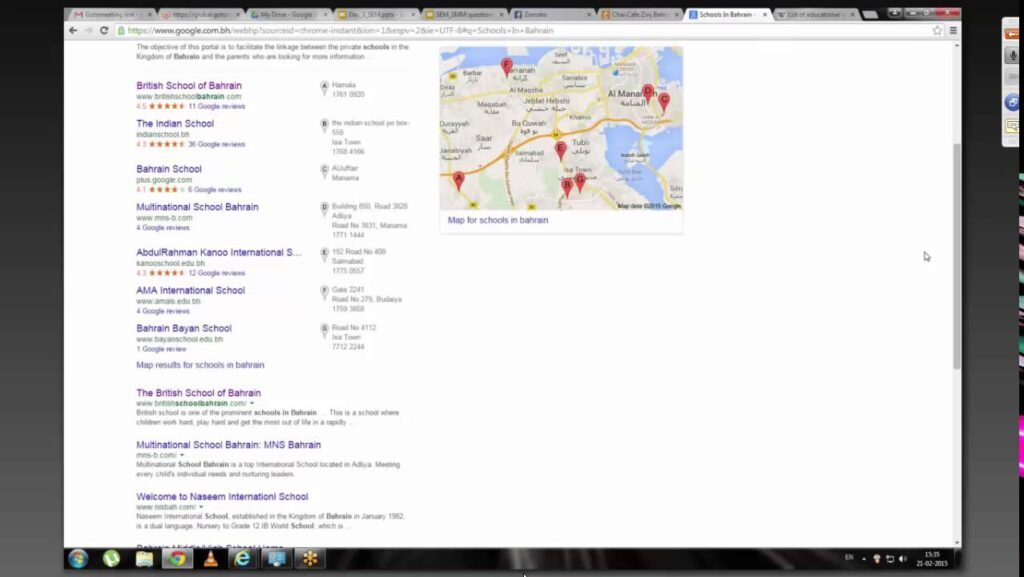Open 11 Google reviews for British School
The height and width of the screenshot is (577, 1024).
click(x=217, y=106)
